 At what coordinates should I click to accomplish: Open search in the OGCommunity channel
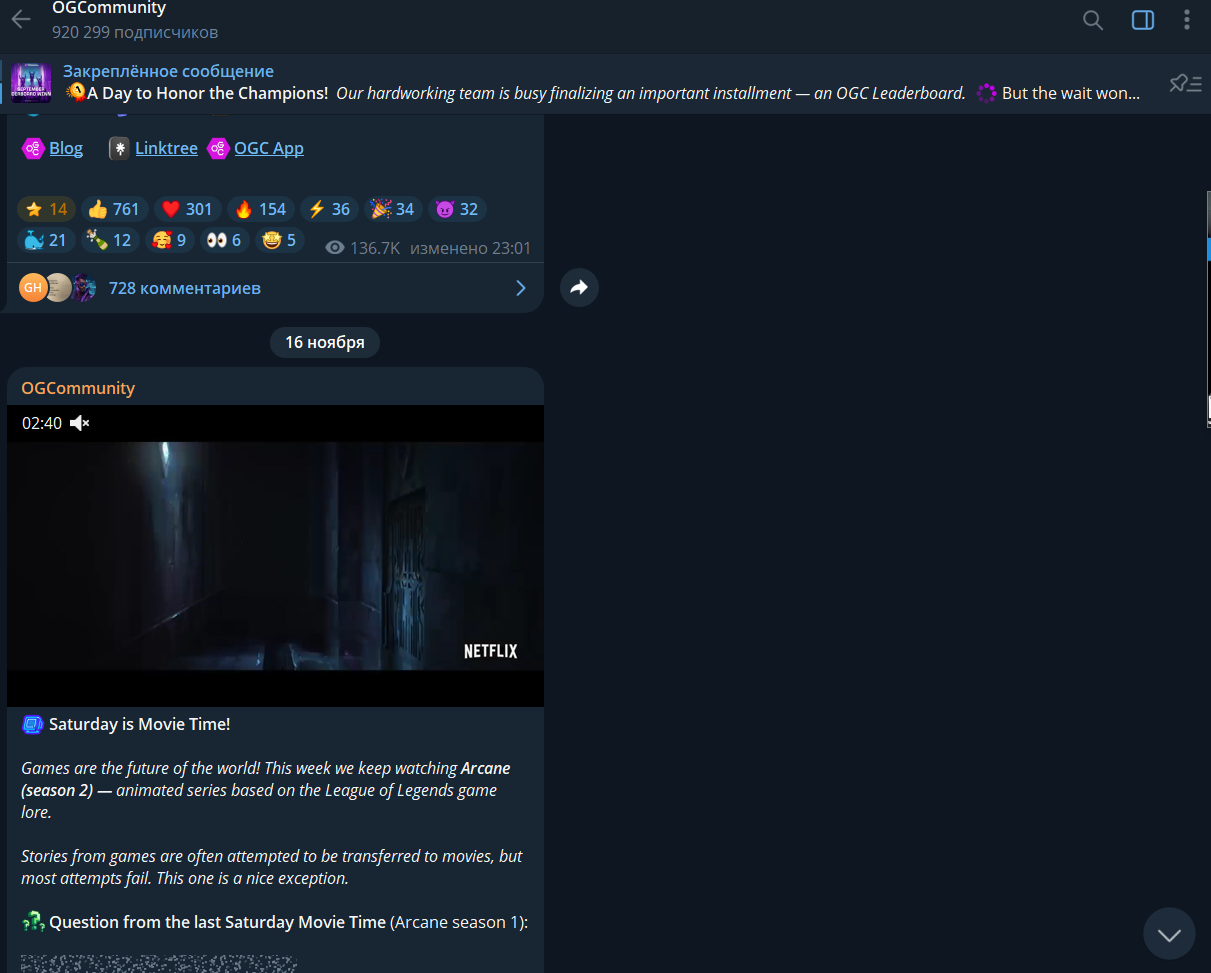point(1093,20)
